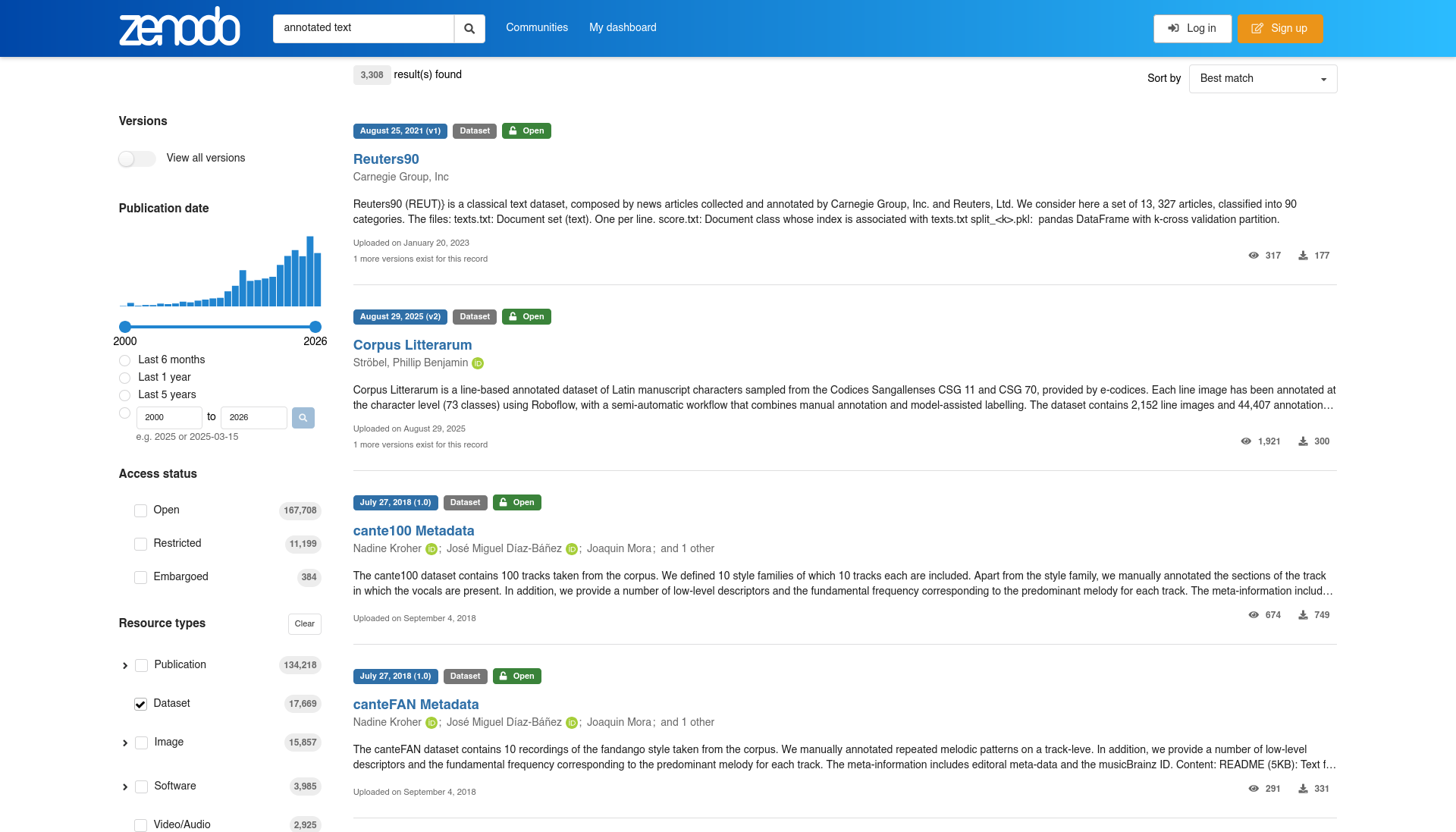Click the views eye icon for canteFAN Metadata
Viewport: 1456px width, 832px height.
point(1254,789)
